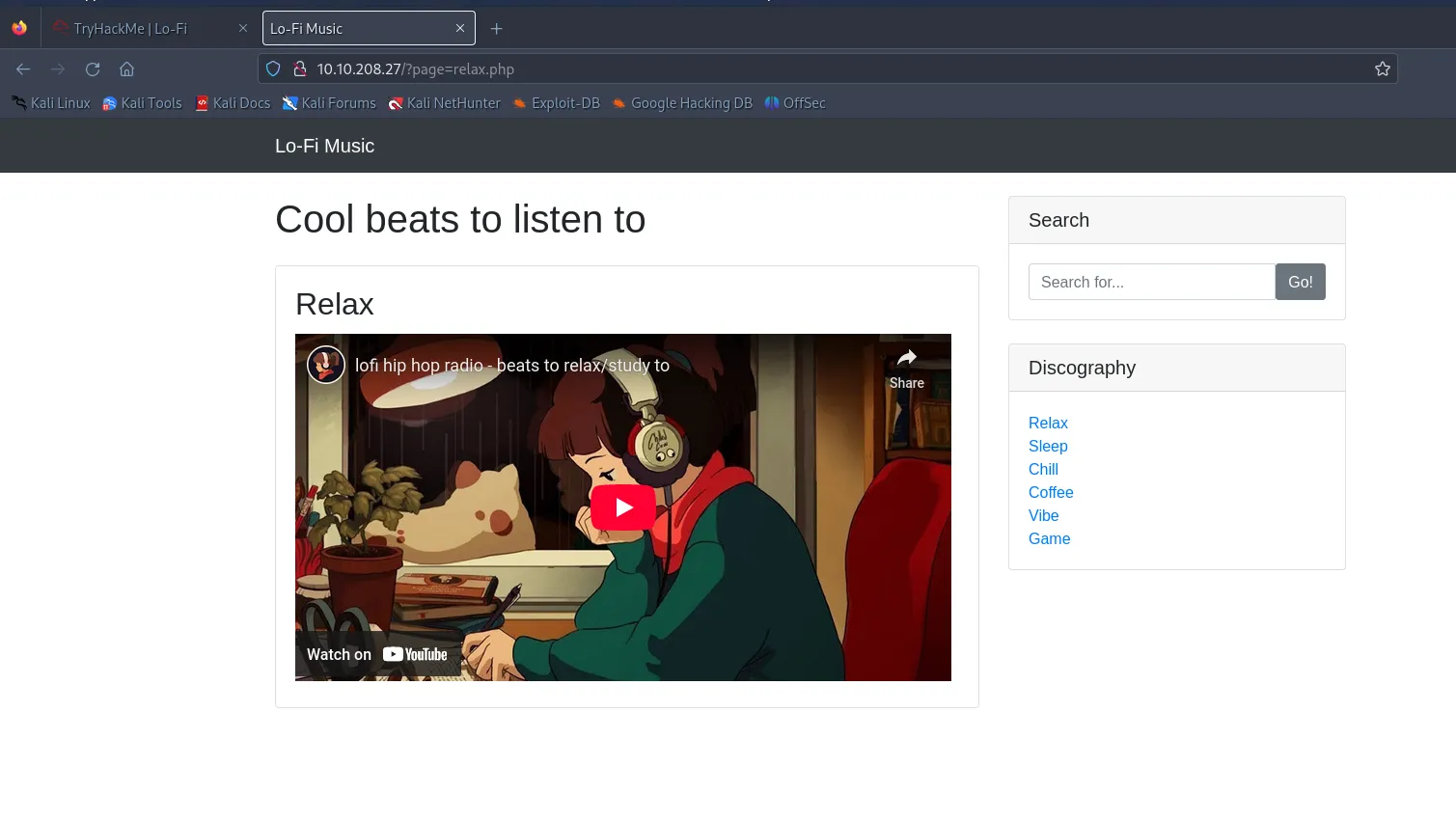
Task: Select the Game discography link
Action: click(x=1049, y=538)
